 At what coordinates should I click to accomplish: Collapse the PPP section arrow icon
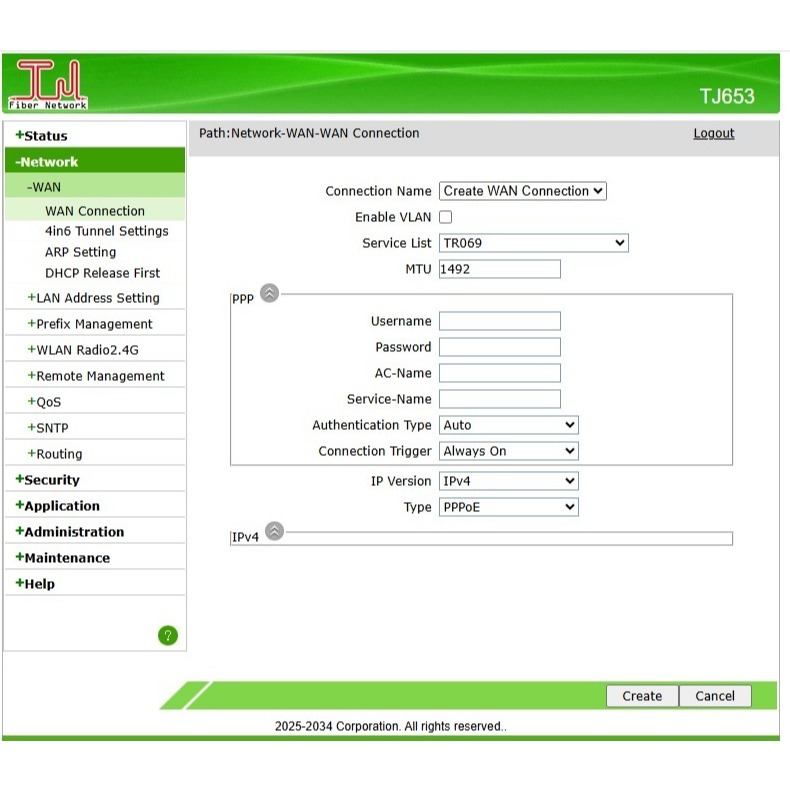(x=269, y=293)
